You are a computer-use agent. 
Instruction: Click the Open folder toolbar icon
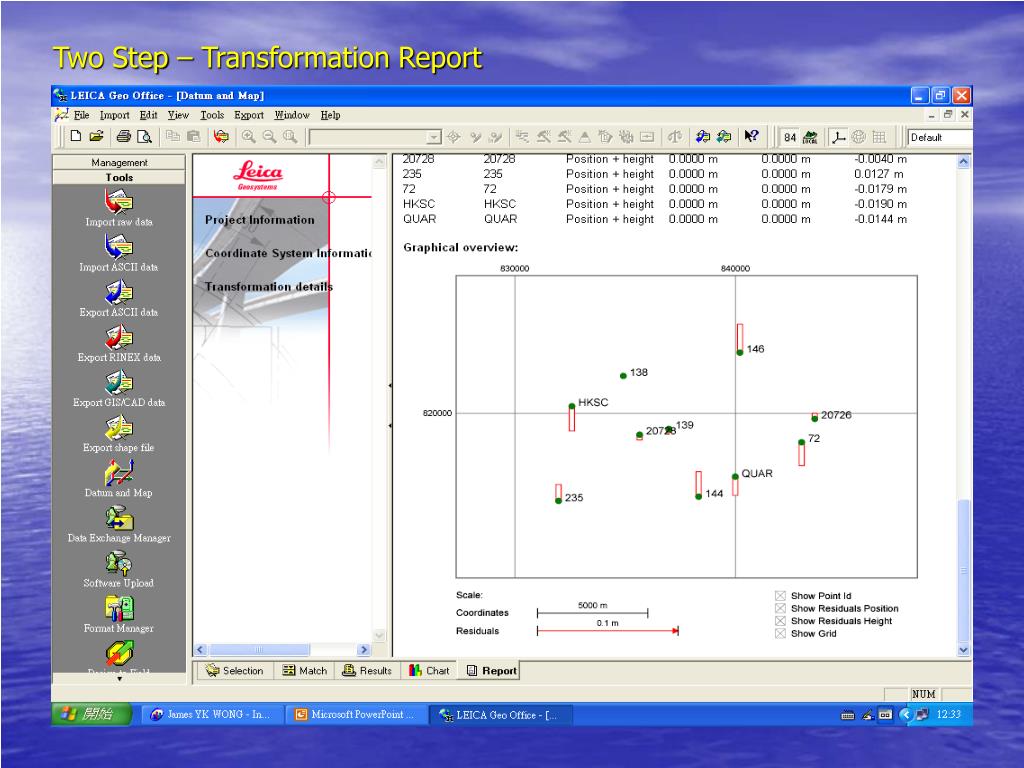[97, 136]
